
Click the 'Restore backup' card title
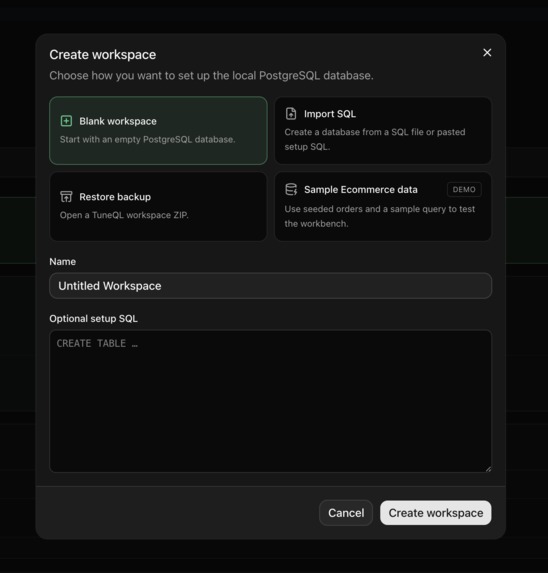click(115, 197)
